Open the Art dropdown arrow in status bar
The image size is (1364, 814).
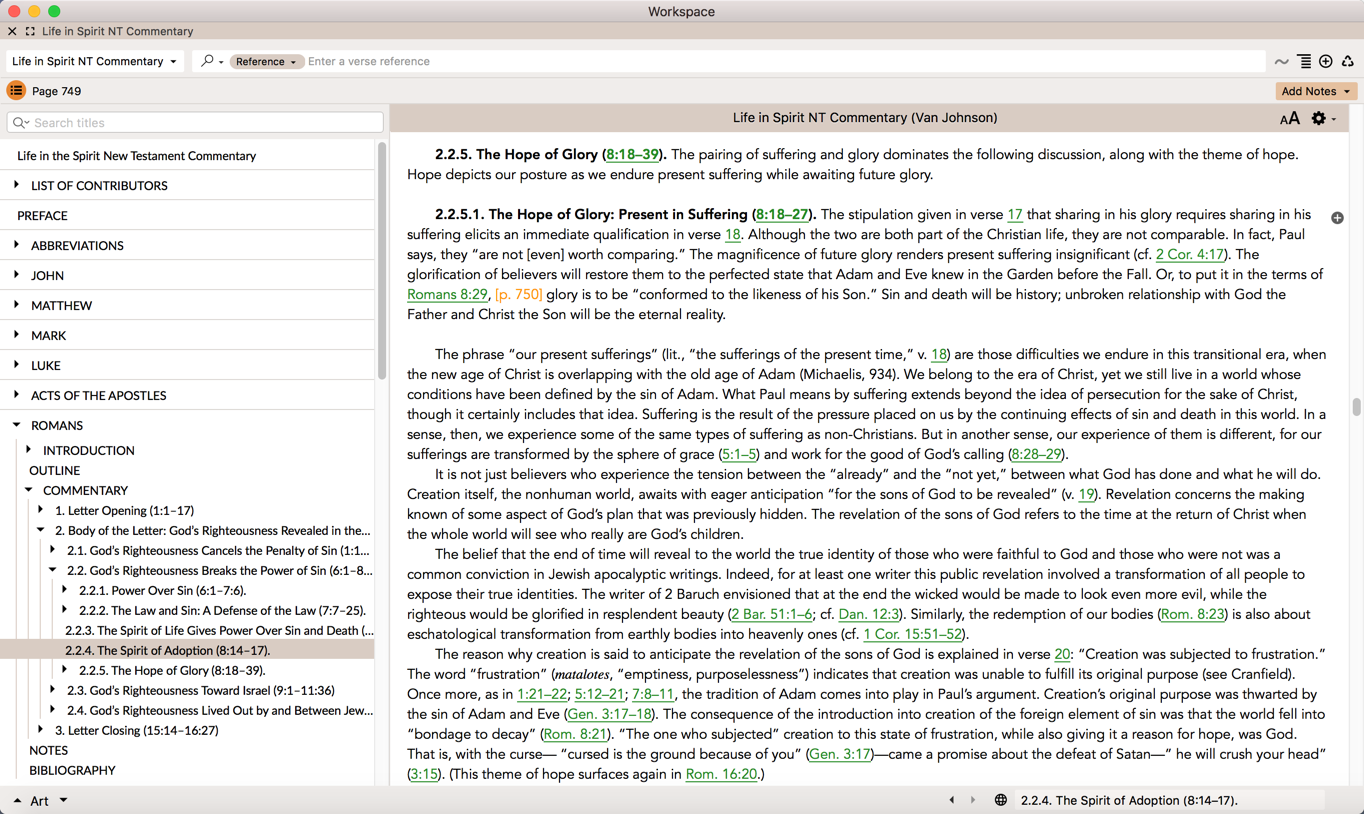pyautogui.click(x=63, y=801)
